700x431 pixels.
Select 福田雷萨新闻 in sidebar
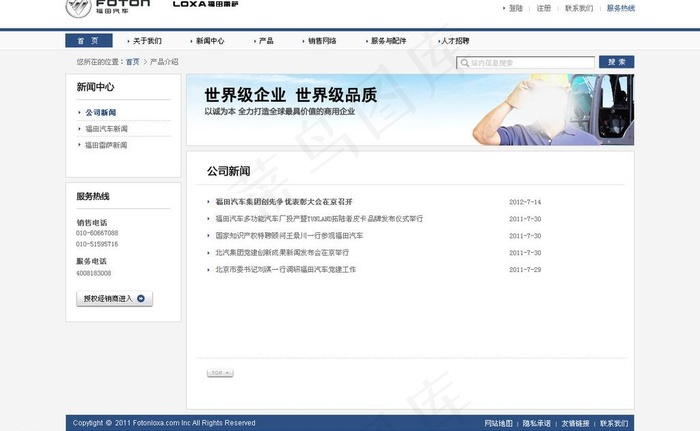click(106, 145)
